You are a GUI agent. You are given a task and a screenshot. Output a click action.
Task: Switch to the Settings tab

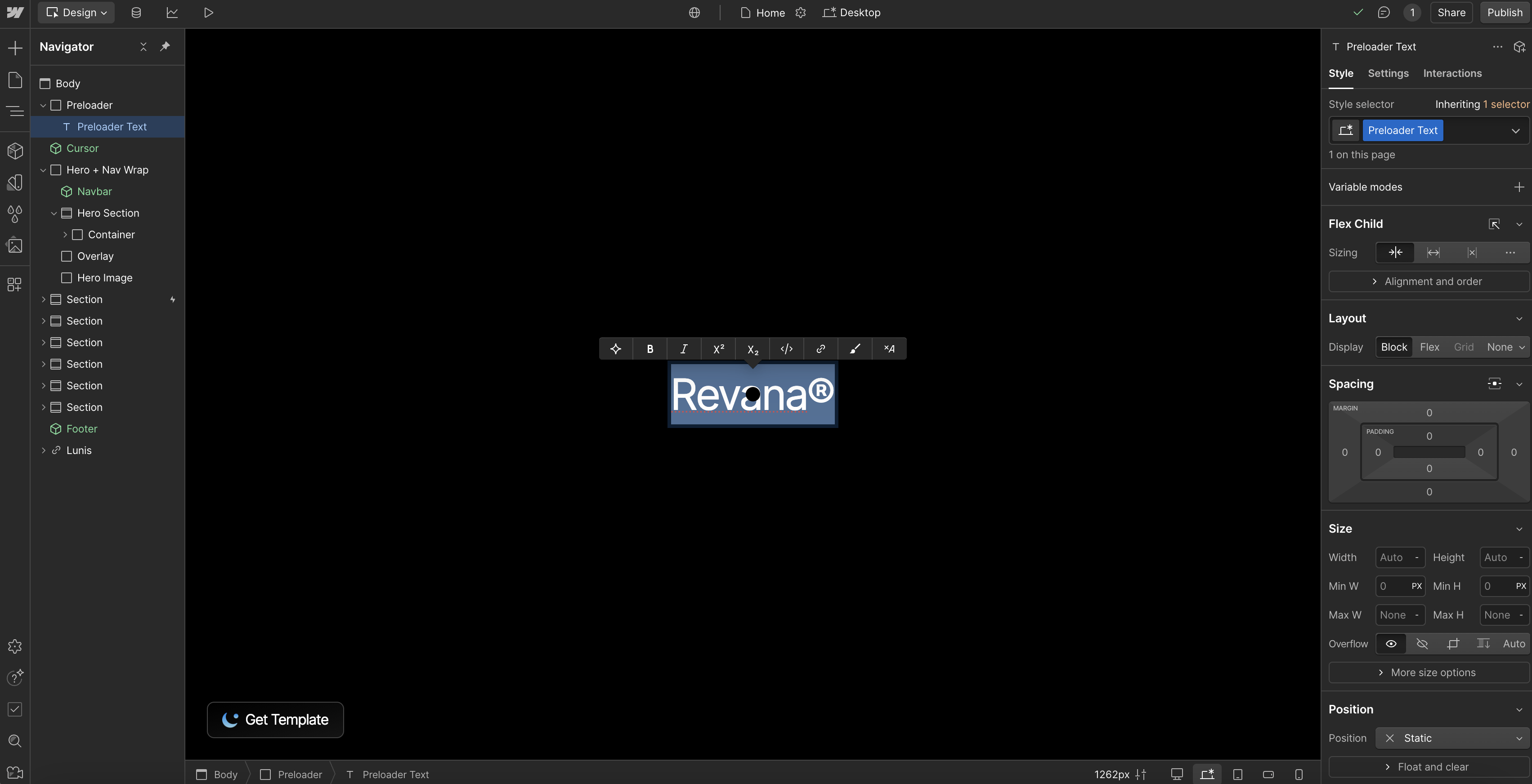[1388, 74]
